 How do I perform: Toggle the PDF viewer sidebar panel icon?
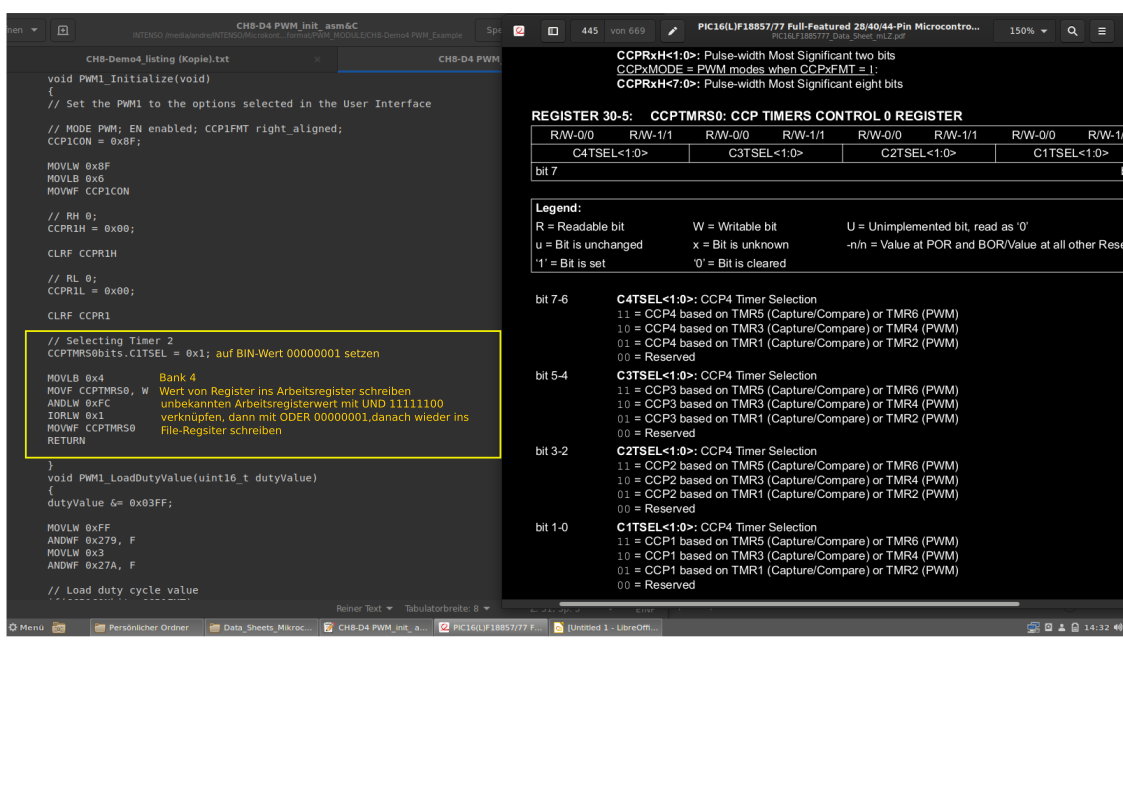(553, 31)
